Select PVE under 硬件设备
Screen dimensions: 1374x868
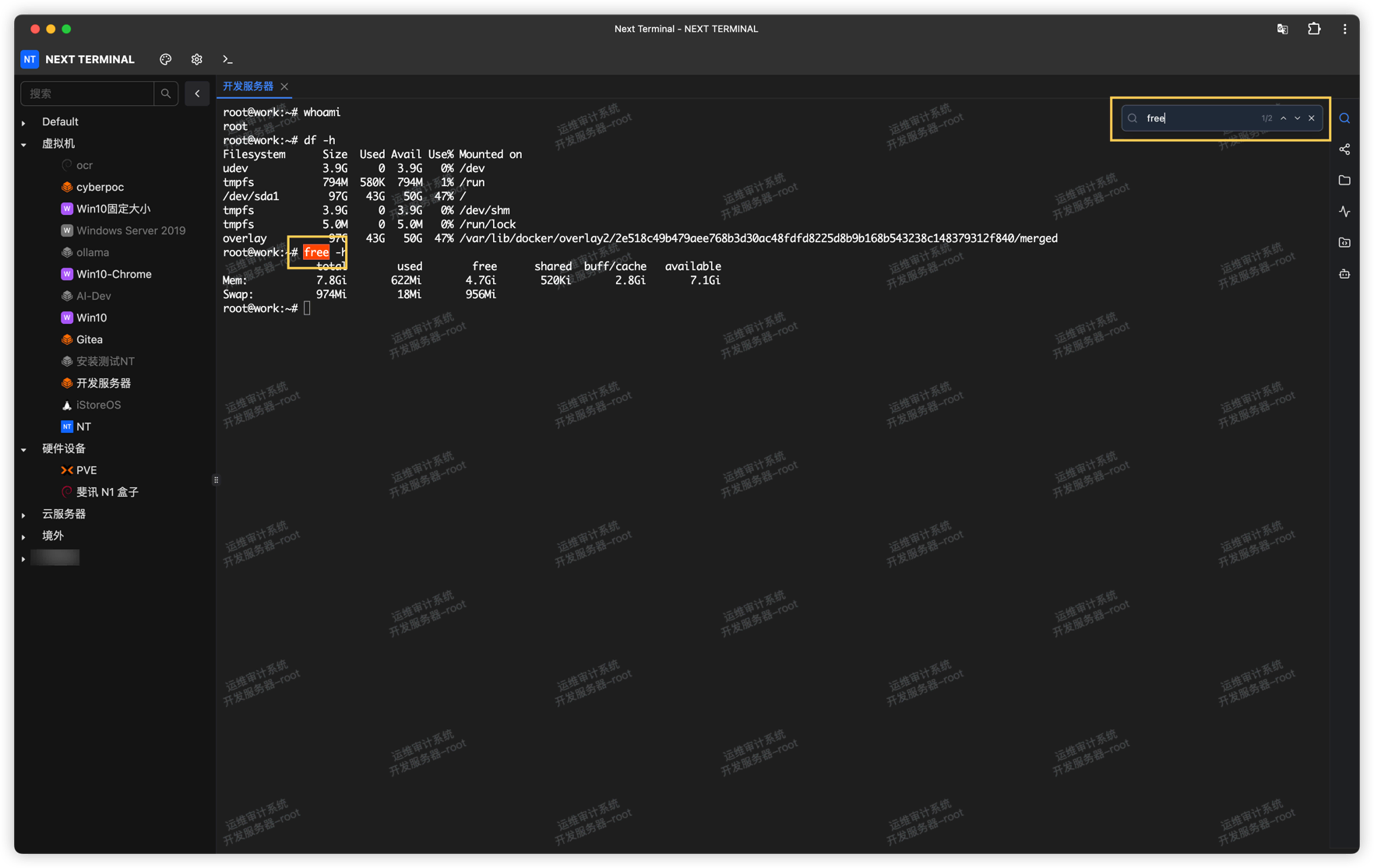click(86, 470)
